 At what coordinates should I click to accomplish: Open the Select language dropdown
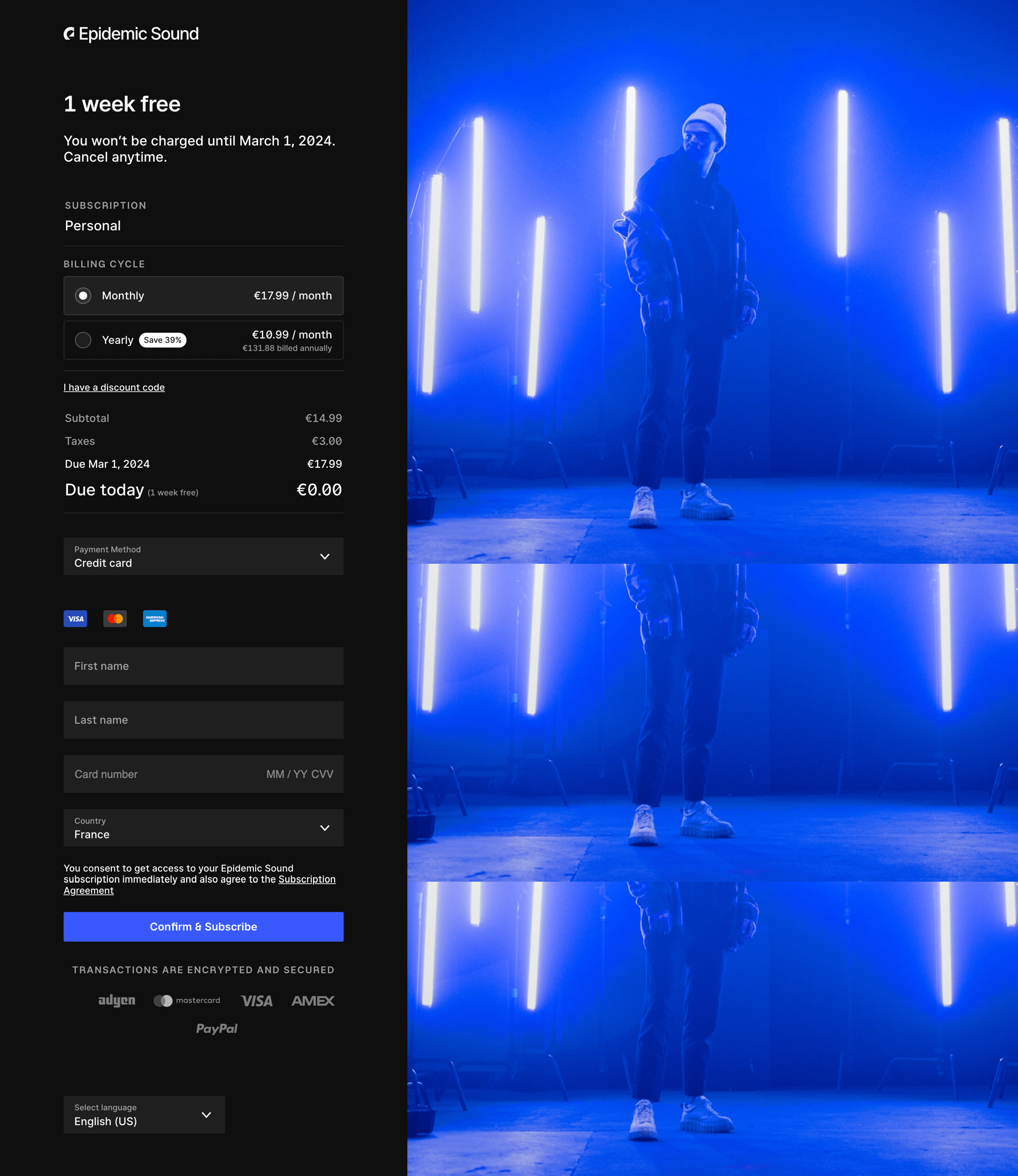pyautogui.click(x=144, y=1114)
